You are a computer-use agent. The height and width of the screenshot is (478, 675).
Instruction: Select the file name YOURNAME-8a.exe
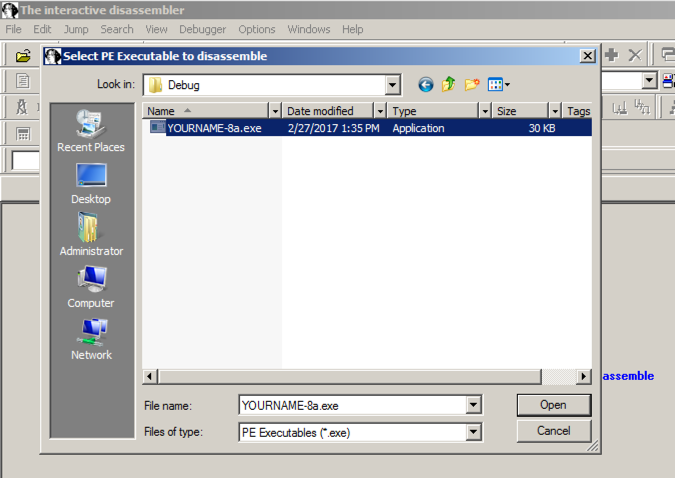[214, 128]
